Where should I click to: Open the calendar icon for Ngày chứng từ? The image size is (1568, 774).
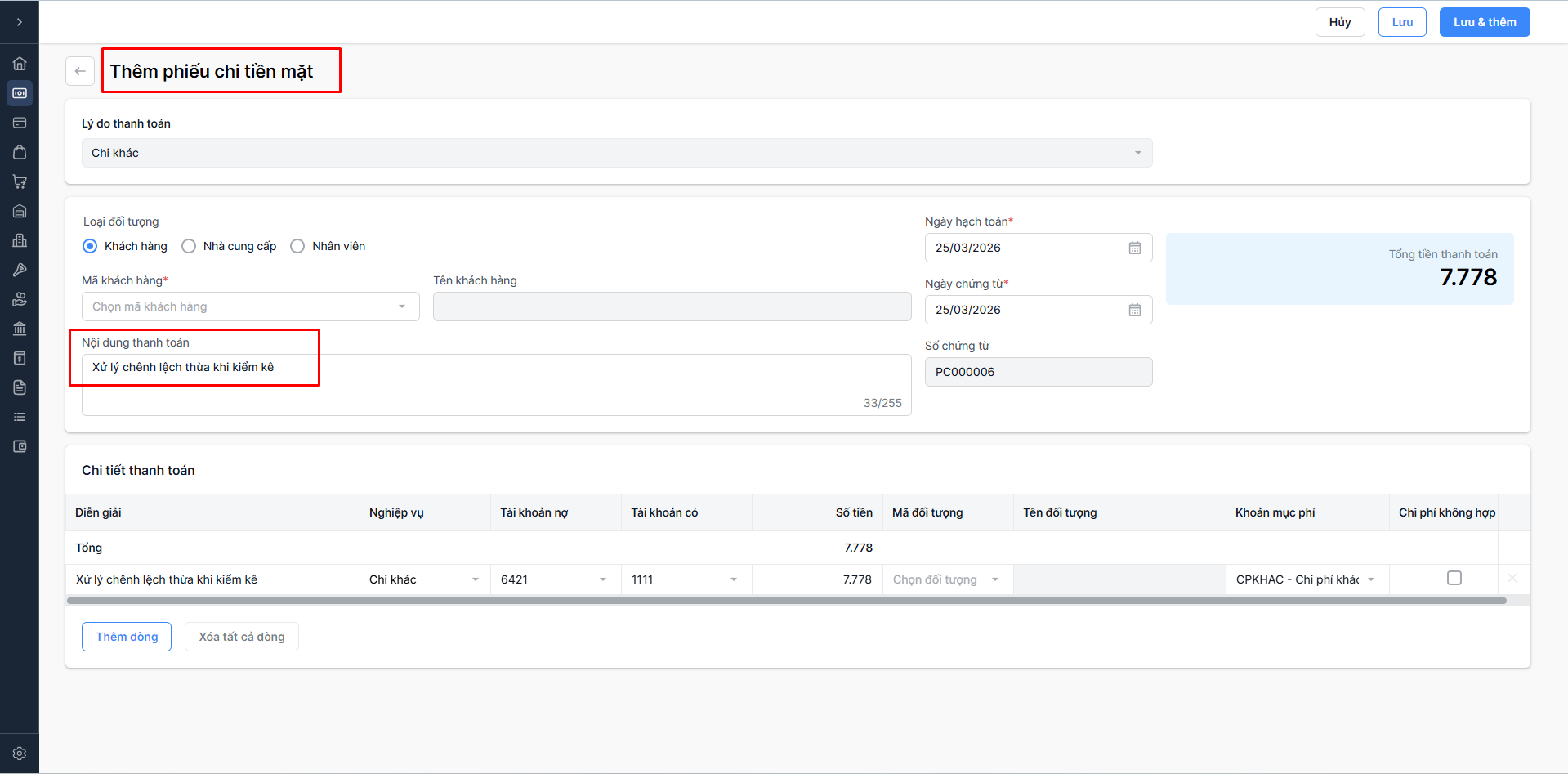coord(1135,310)
